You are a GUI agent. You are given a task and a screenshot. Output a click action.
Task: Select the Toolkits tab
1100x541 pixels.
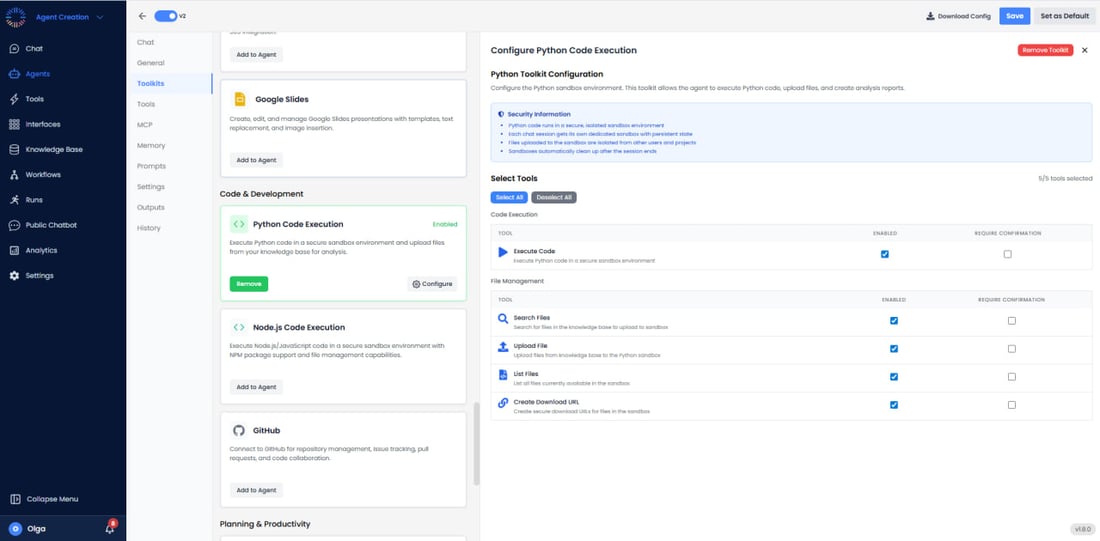(151, 84)
